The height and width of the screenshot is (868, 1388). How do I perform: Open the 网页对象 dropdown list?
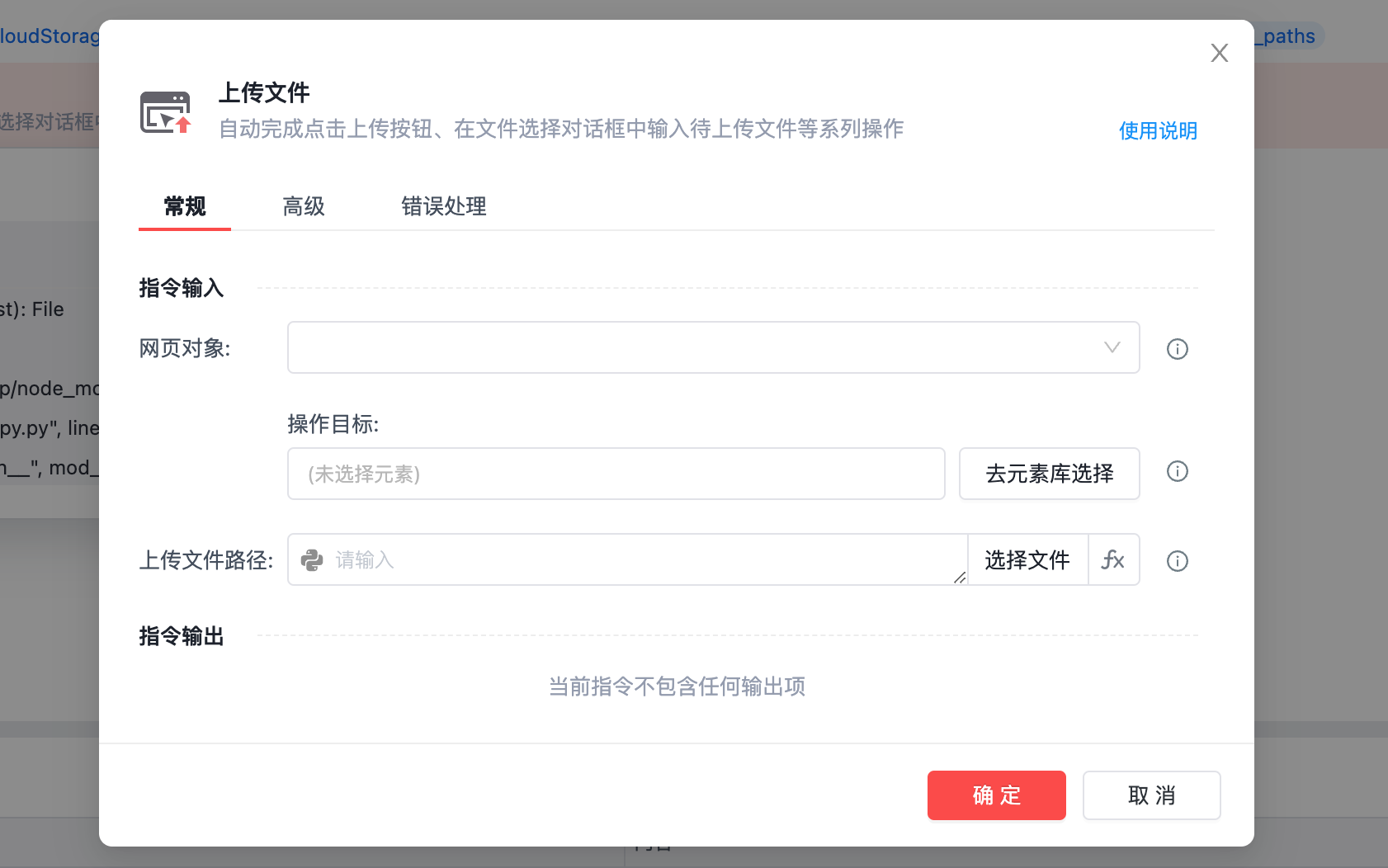pos(693,347)
